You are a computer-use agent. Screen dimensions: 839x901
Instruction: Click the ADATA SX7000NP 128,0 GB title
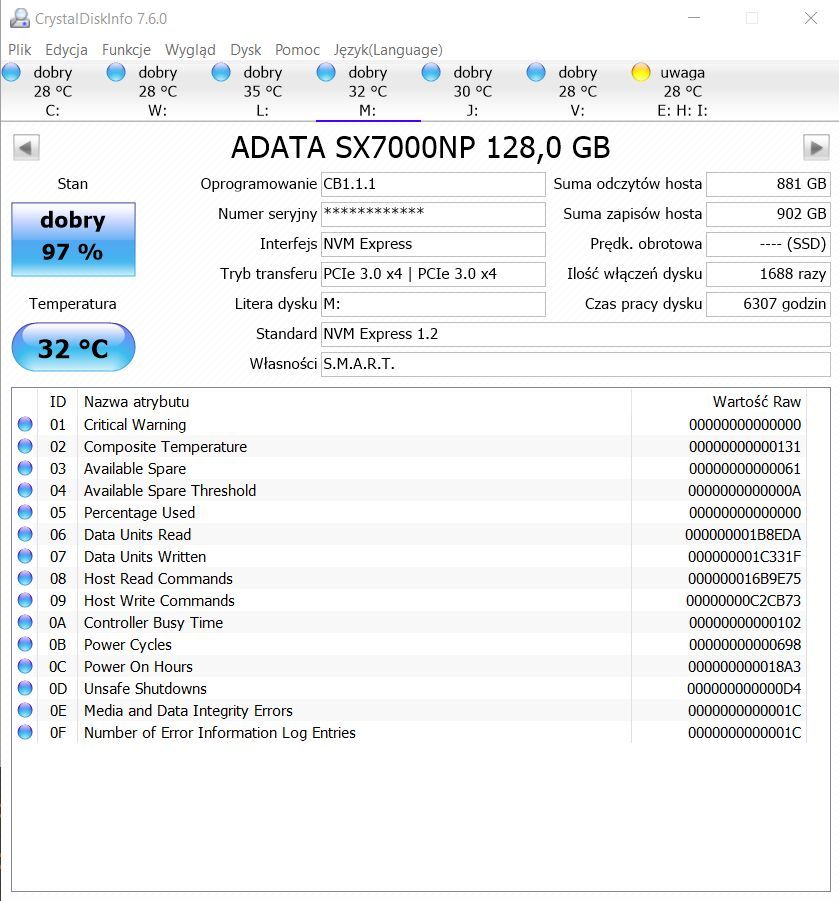pos(420,148)
